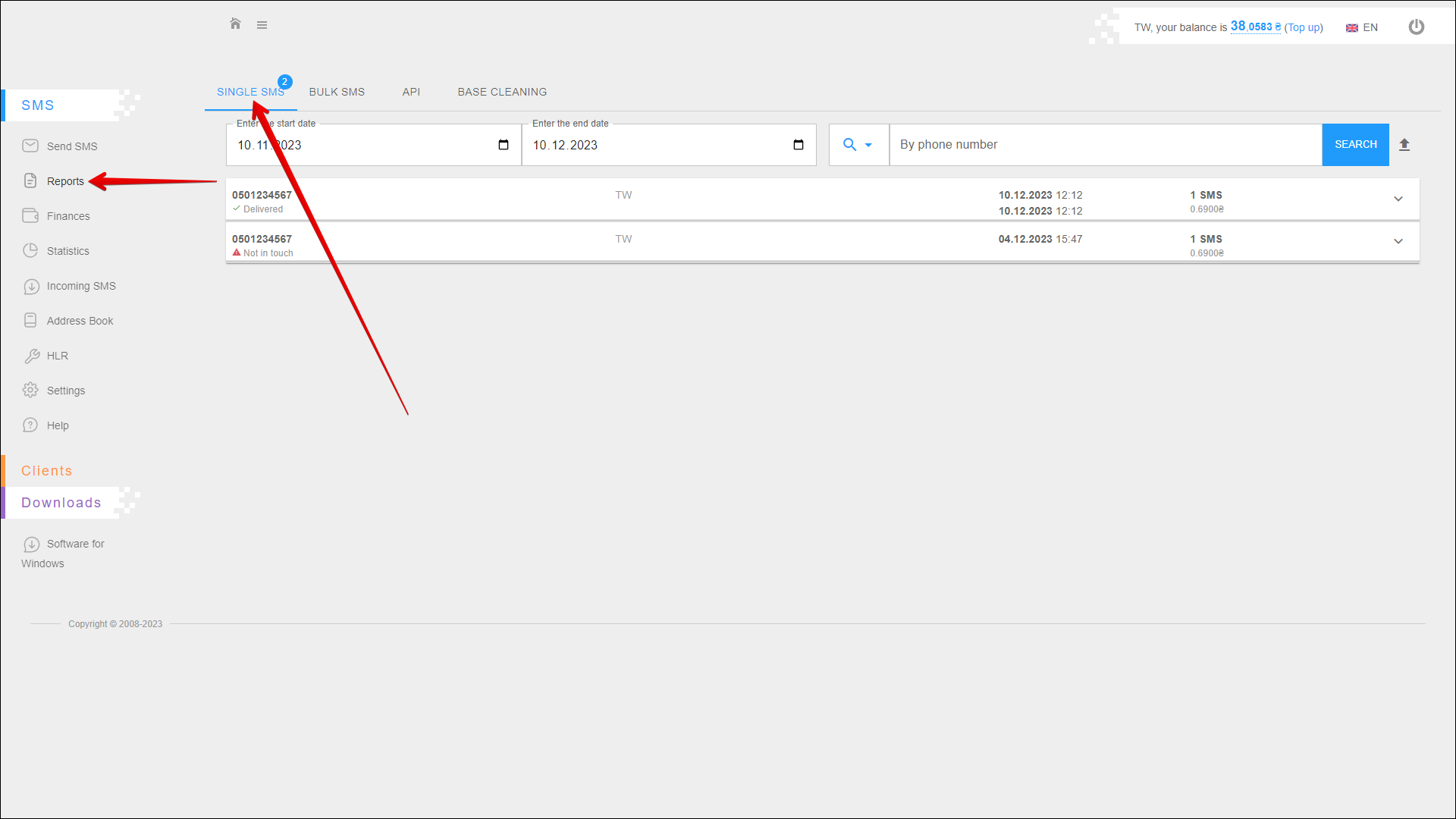Click the By phone number field

click(1105, 145)
